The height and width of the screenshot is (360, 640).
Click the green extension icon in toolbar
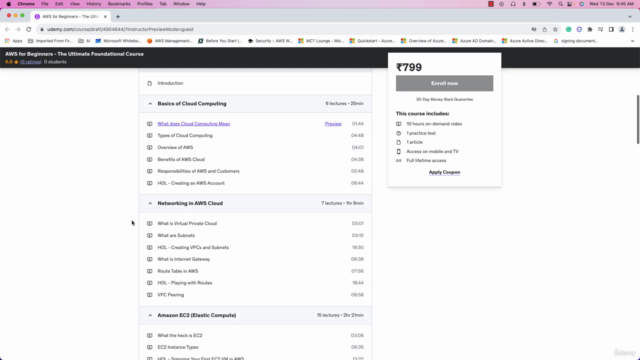pos(569,29)
